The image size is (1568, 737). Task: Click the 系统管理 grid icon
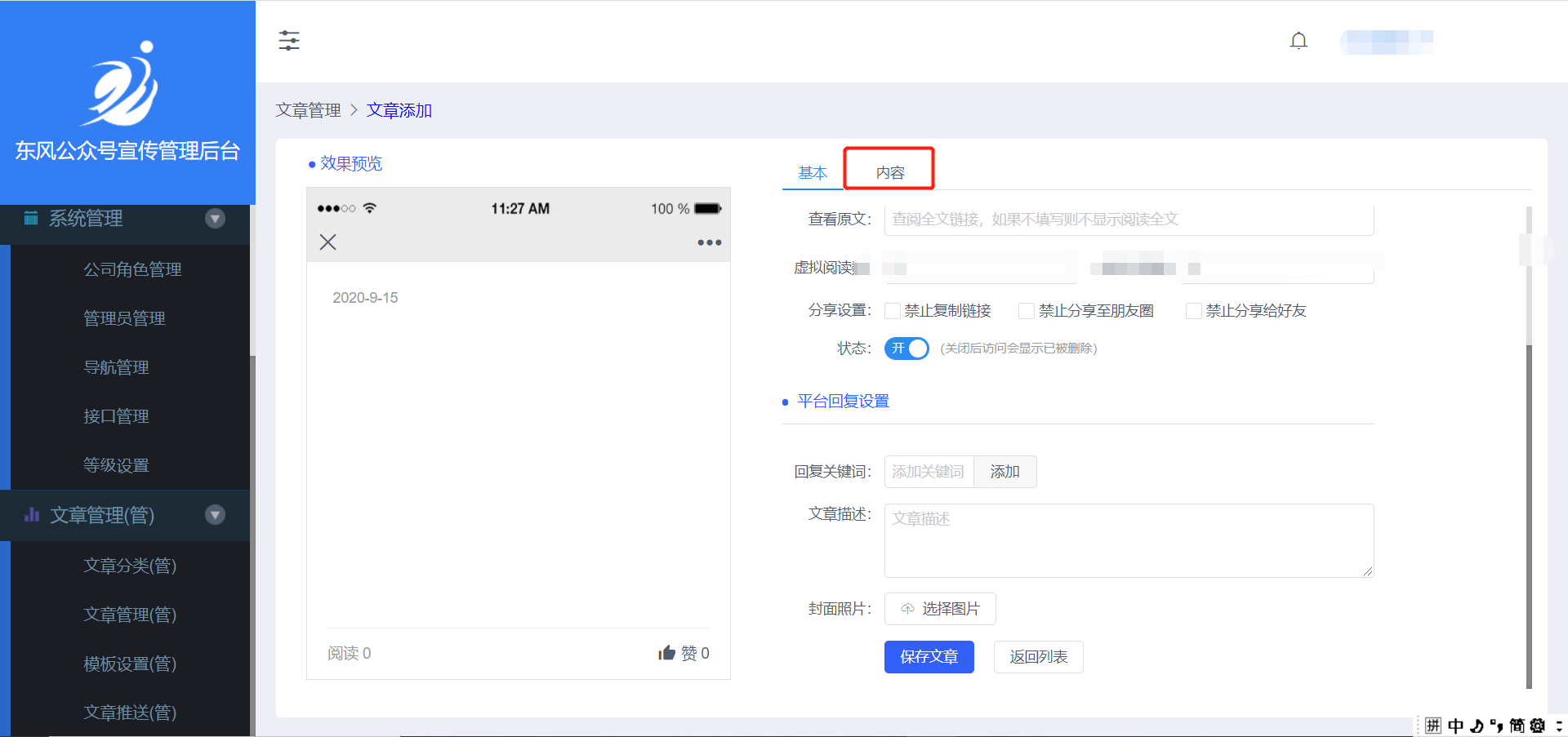pos(31,218)
